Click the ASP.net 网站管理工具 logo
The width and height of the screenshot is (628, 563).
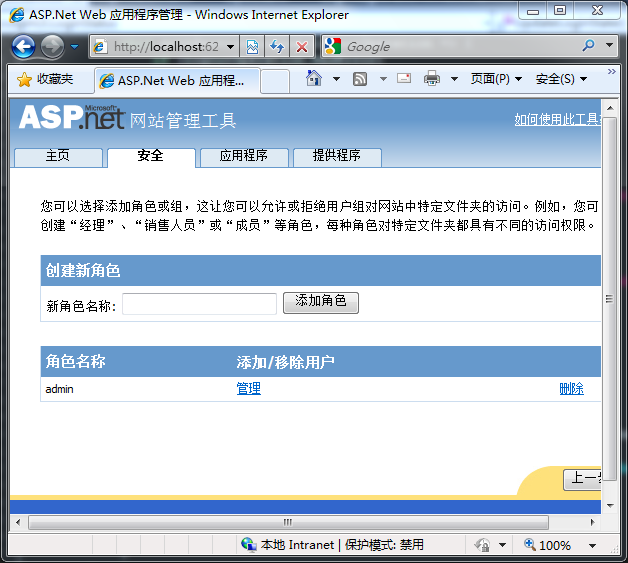[x=127, y=118]
